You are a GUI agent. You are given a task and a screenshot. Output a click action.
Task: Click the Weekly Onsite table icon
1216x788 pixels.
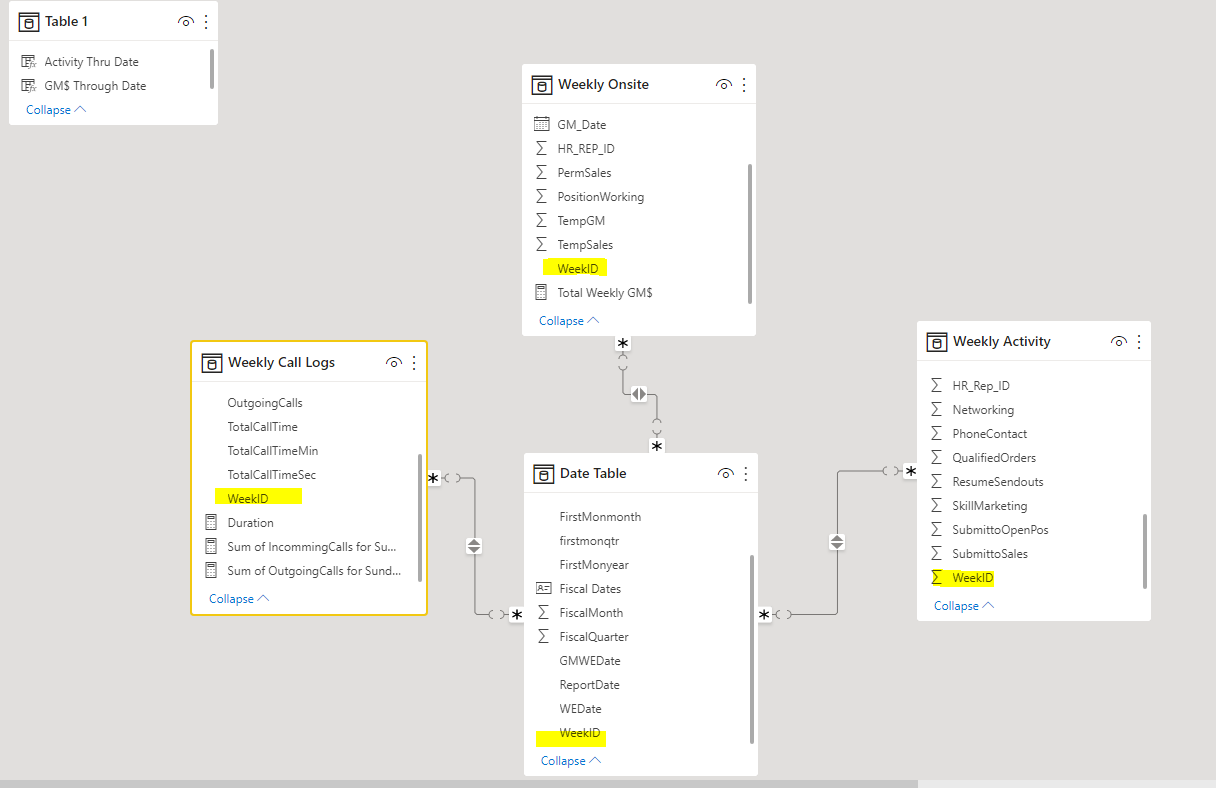(x=541, y=84)
